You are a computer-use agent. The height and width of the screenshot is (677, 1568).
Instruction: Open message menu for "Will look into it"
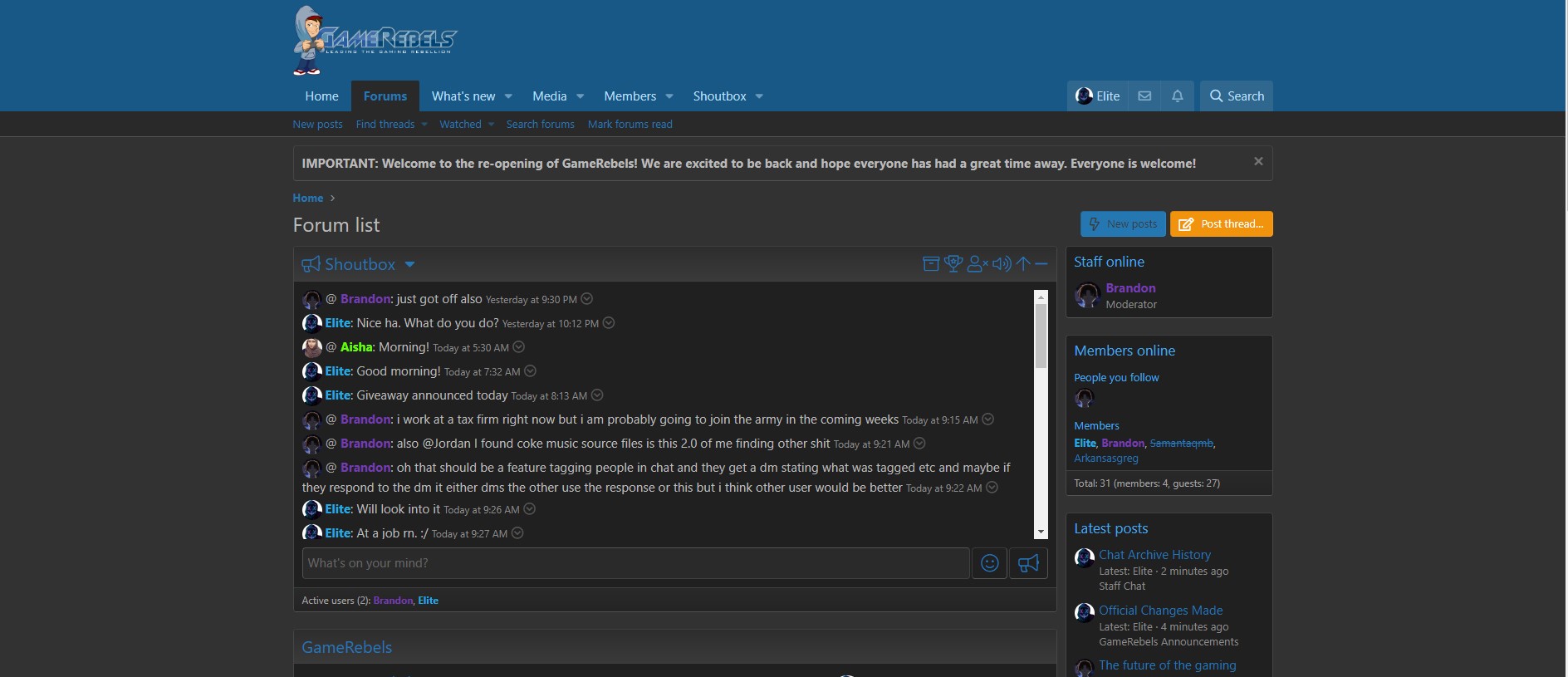tap(530, 509)
